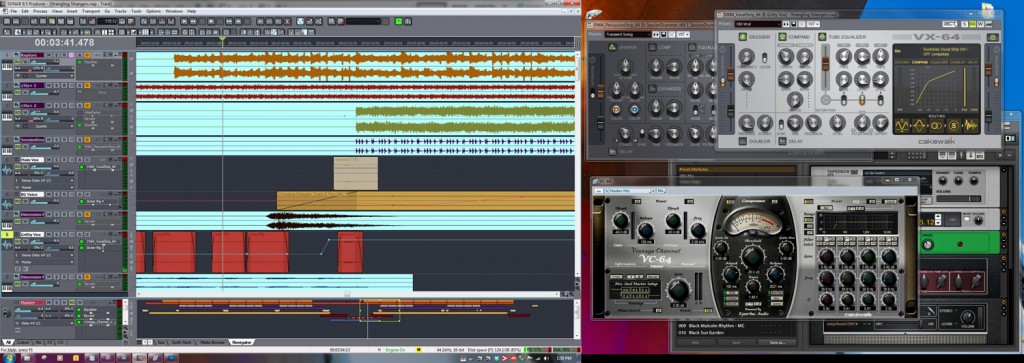Click the Windows Start button

9,358
